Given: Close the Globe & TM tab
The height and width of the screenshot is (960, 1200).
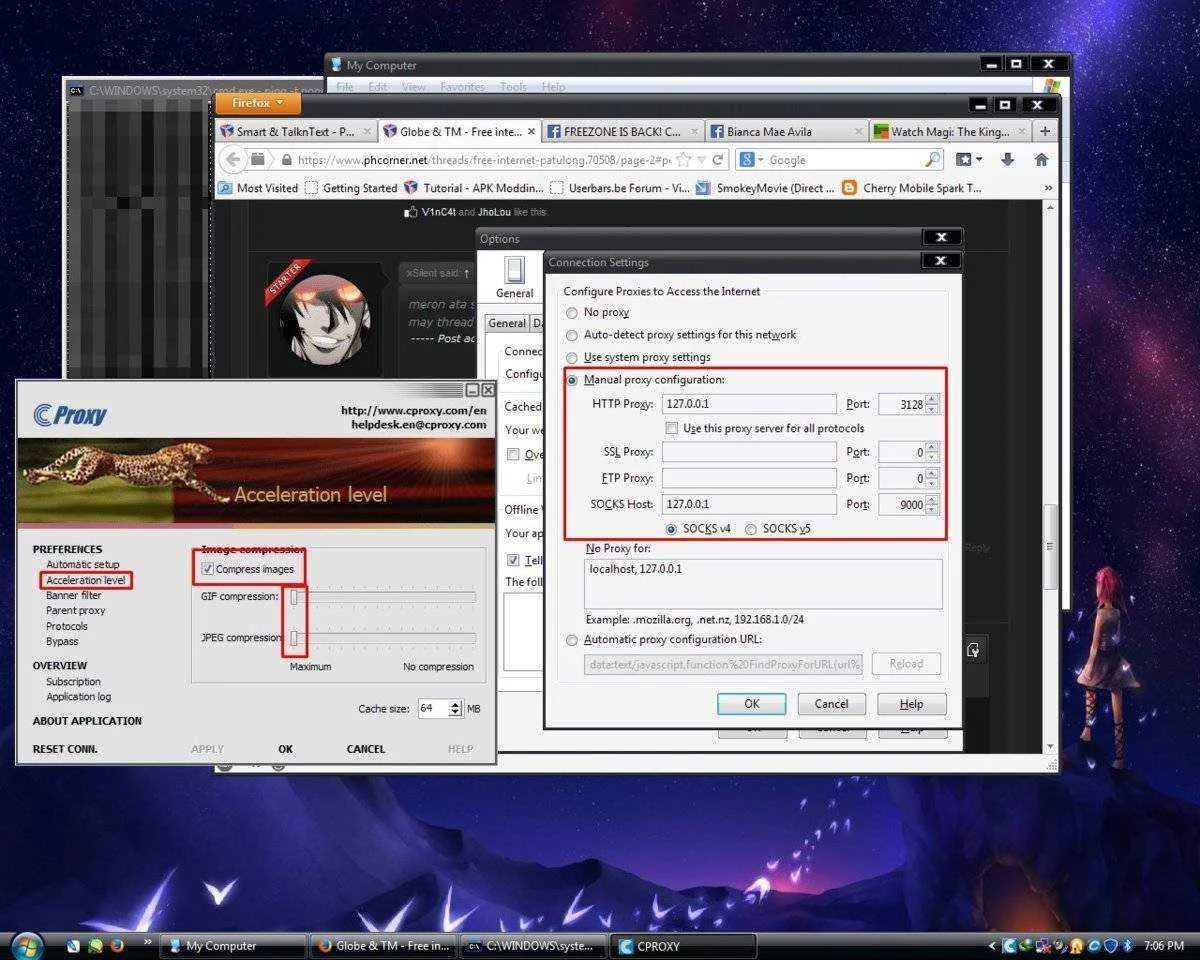Looking at the screenshot, I should coord(531,131).
